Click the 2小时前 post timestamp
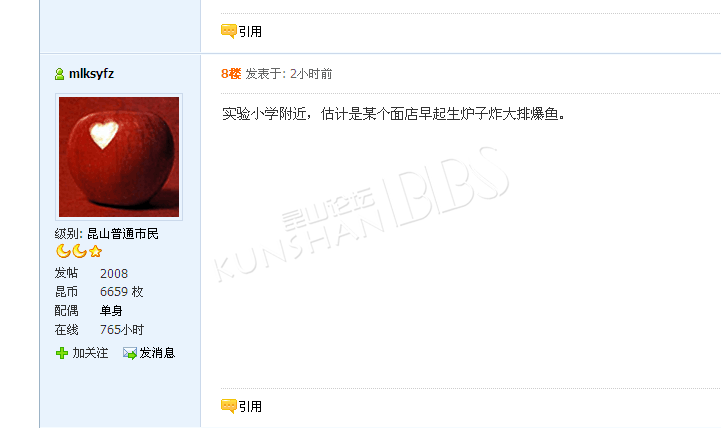 coord(311,74)
